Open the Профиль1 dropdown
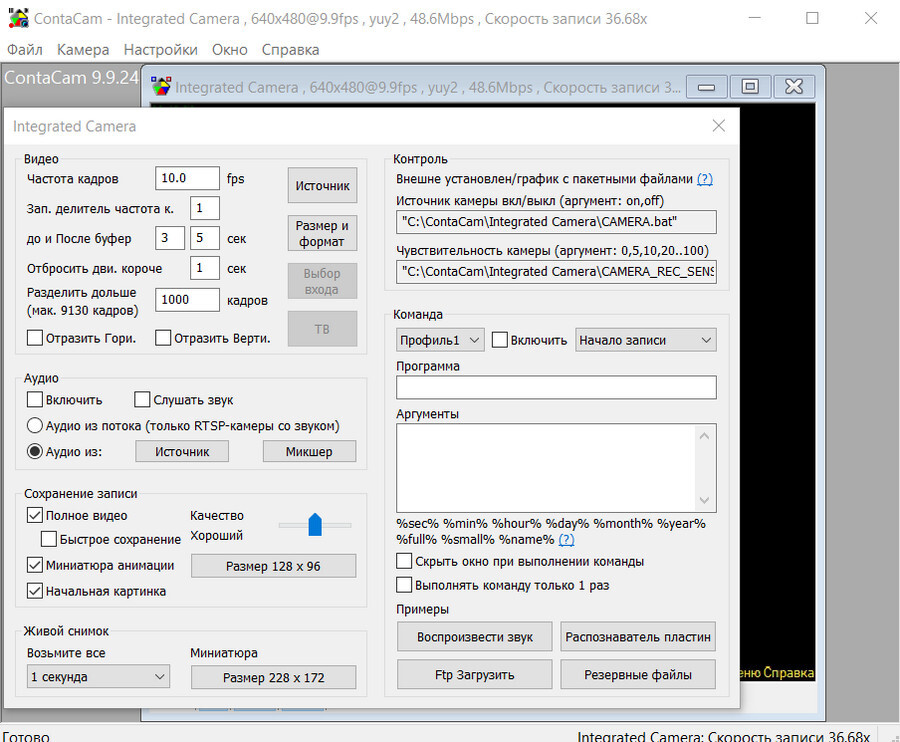900x742 pixels. [x=440, y=340]
